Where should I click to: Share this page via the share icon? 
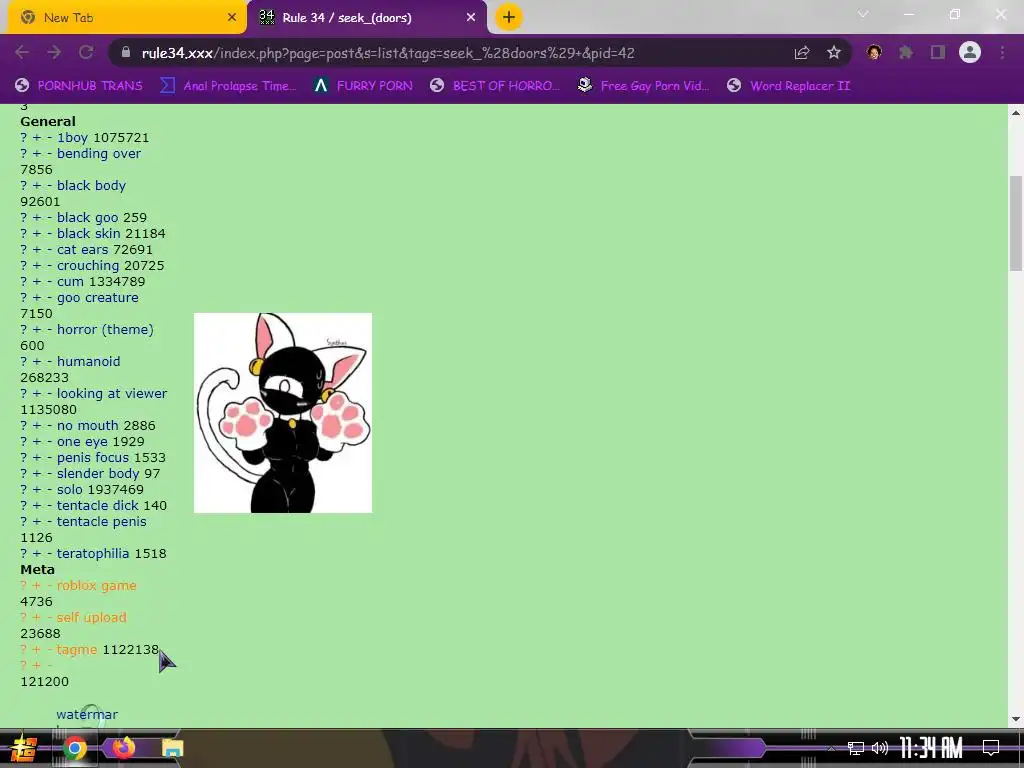click(x=802, y=53)
